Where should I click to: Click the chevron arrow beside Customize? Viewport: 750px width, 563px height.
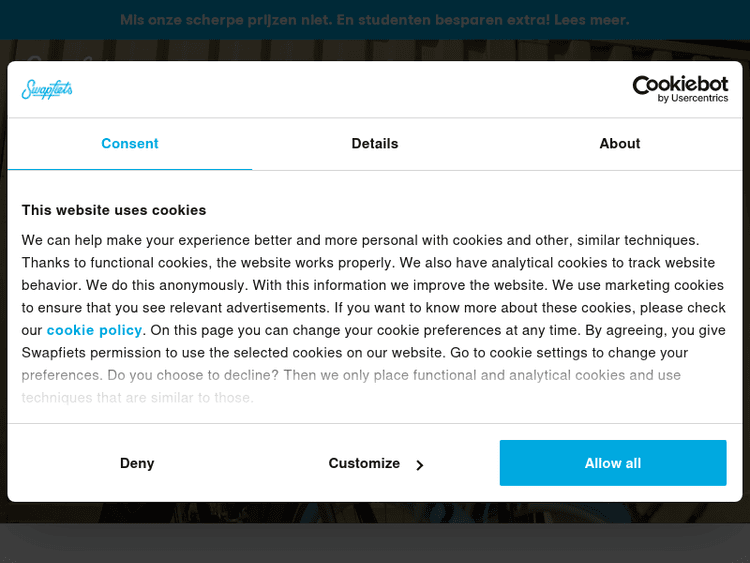(x=420, y=465)
